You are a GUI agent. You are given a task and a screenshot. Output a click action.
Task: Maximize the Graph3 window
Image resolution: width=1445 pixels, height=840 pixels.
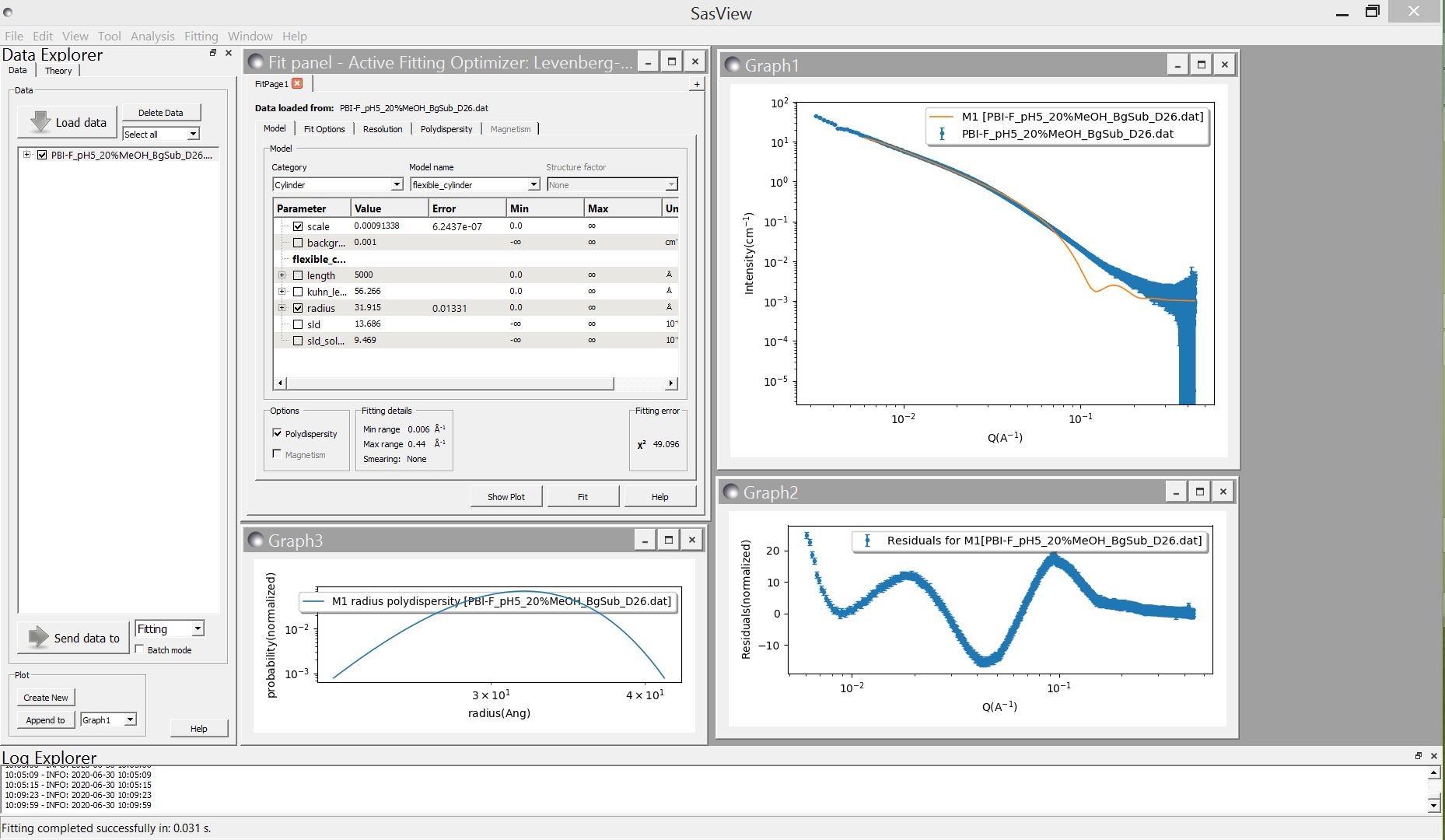(x=668, y=540)
